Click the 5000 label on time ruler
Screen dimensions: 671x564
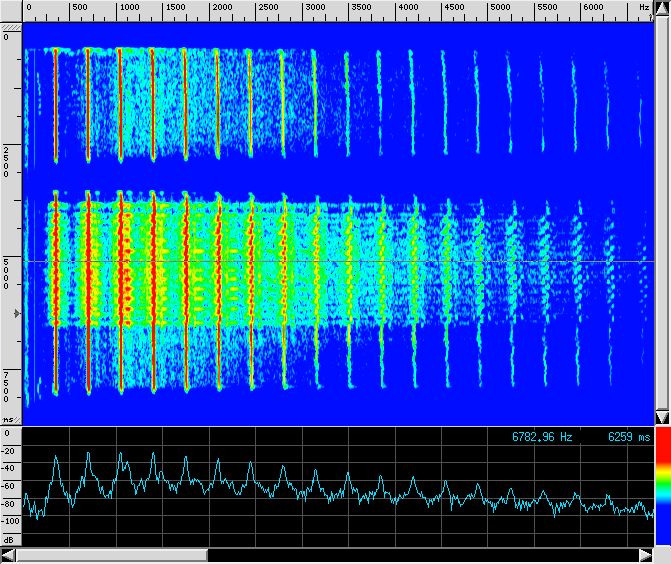tap(6, 272)
